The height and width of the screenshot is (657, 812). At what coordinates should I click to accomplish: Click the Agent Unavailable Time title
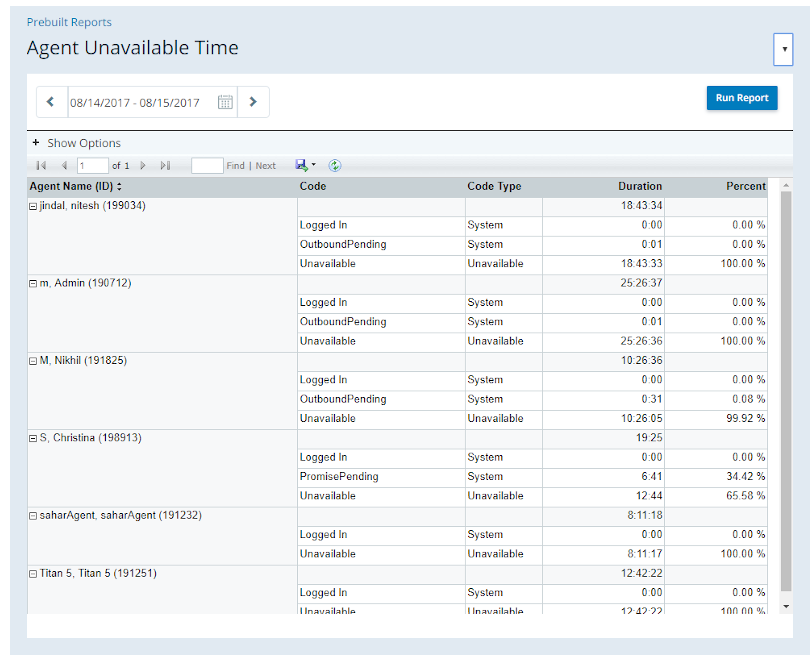[x=133, y=48]
